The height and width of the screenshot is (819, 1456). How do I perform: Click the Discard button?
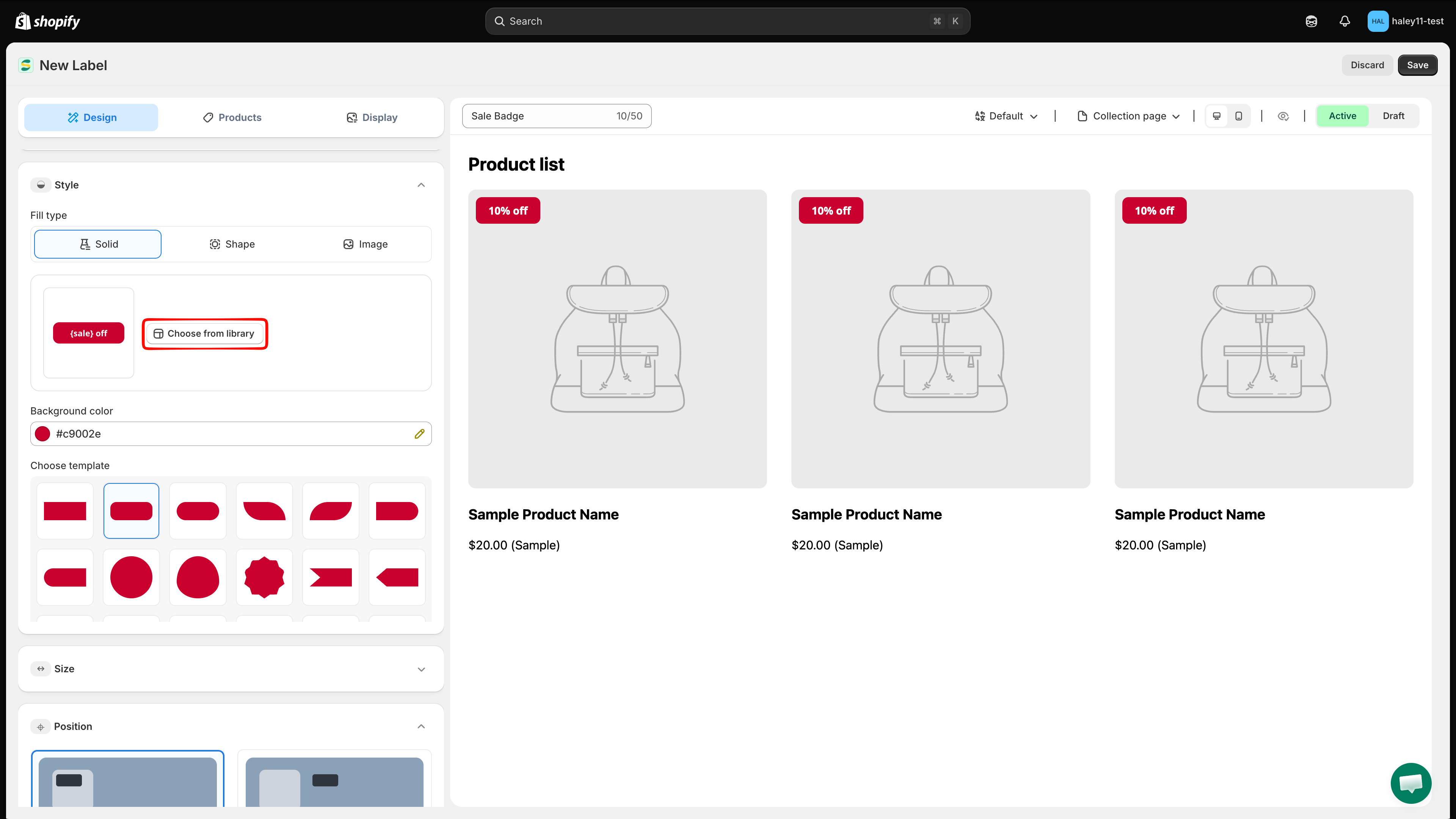point(1367,65)
